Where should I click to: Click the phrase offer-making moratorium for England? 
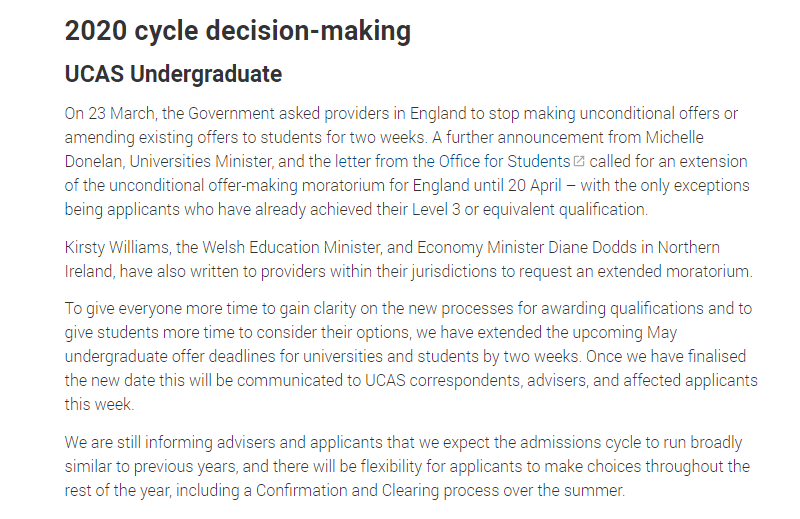click(340, 185)
